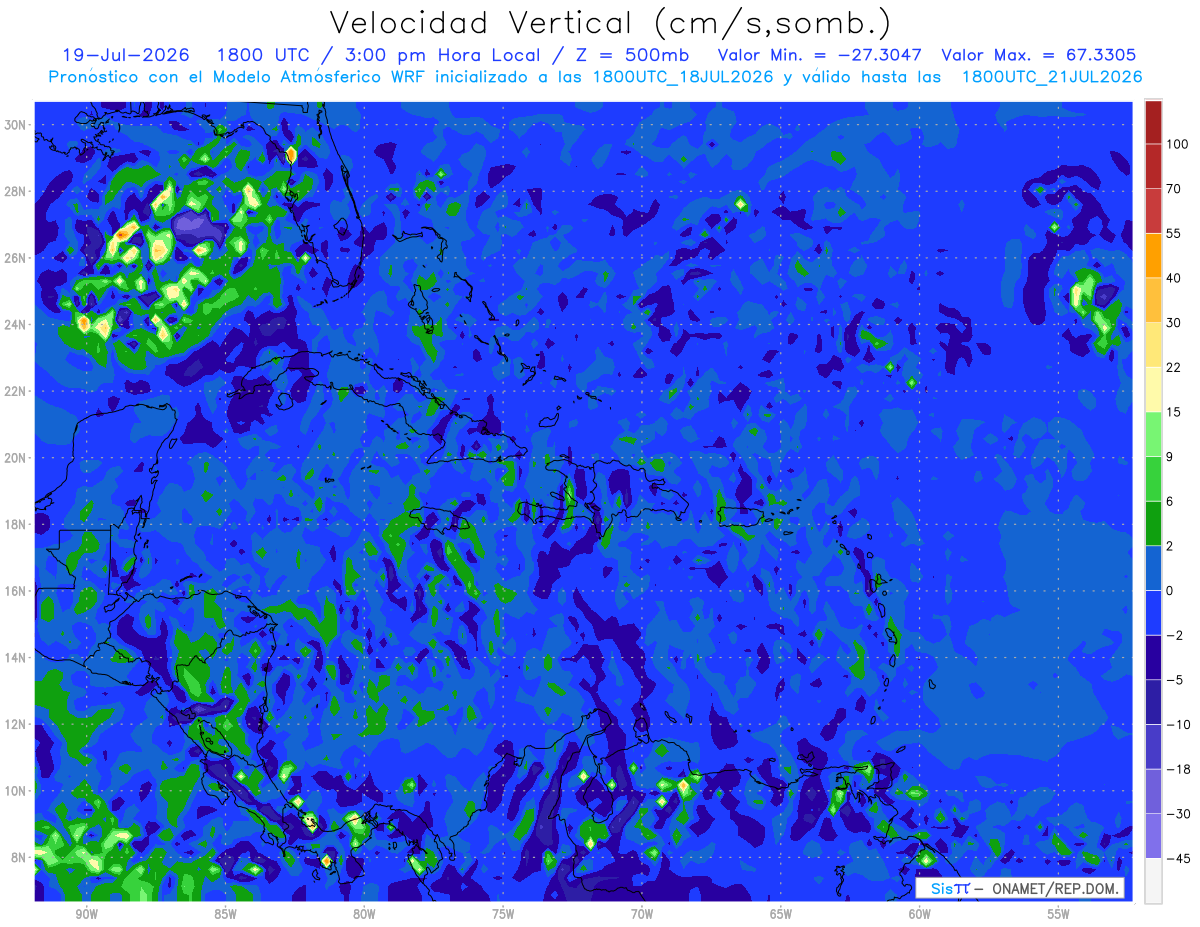The width and height of the screenshot is (1200, 927).
Task: Pick the pale yellow swatch between 15 and 22
Action: (x=1153, y=389)
